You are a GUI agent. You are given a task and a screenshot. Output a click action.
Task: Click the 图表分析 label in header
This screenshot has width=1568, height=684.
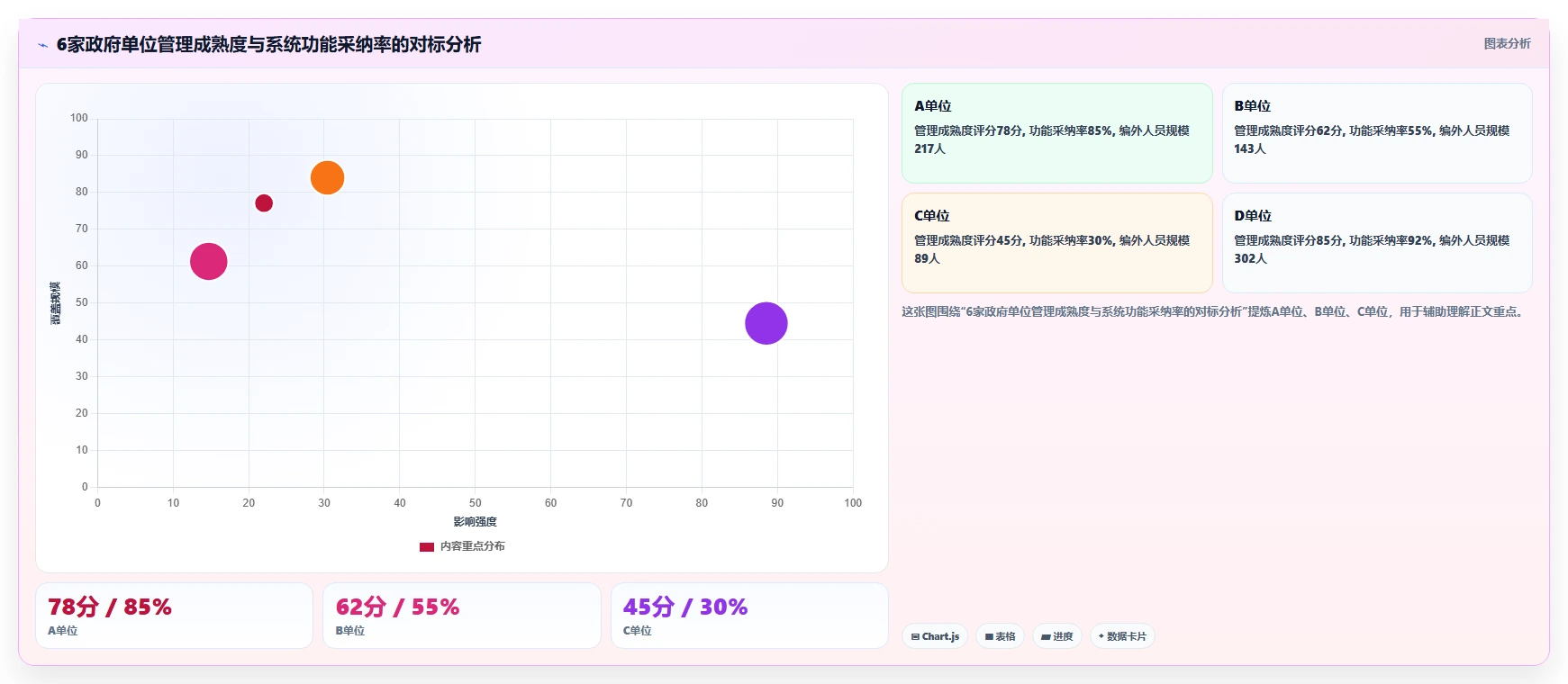[1507, 43]
